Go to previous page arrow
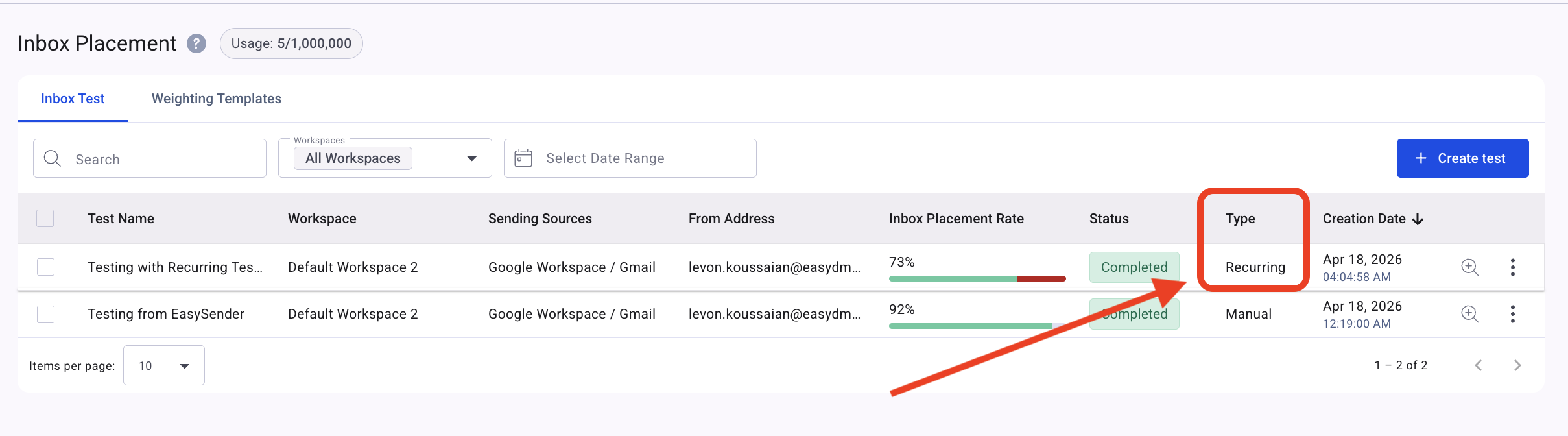Image resolution: width=1568 pixels, height=436 pixels. (x=1479, y=365)
